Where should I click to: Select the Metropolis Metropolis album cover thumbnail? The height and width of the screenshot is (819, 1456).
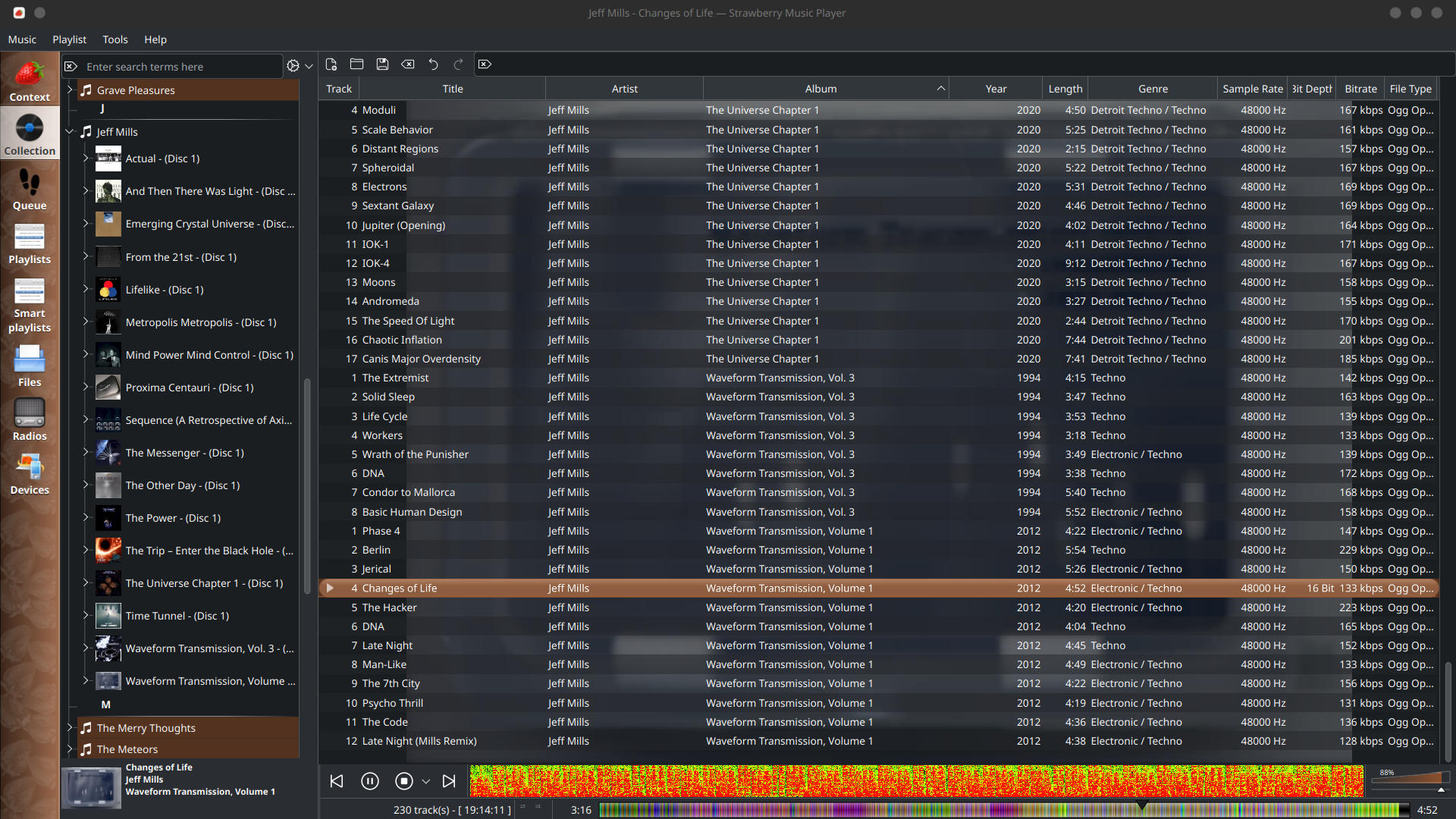108,322
